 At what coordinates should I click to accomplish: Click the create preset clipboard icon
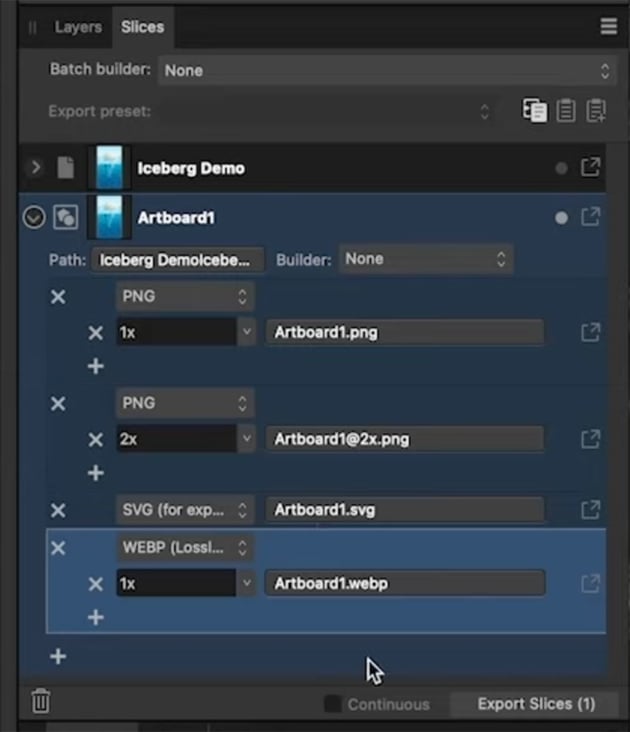click(x=596, y=111)
